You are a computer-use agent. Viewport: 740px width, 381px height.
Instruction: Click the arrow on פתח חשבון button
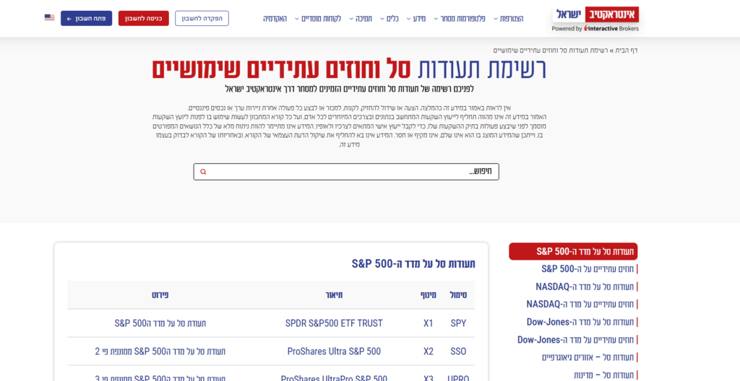pyautogui.click(x=69, y=19)
